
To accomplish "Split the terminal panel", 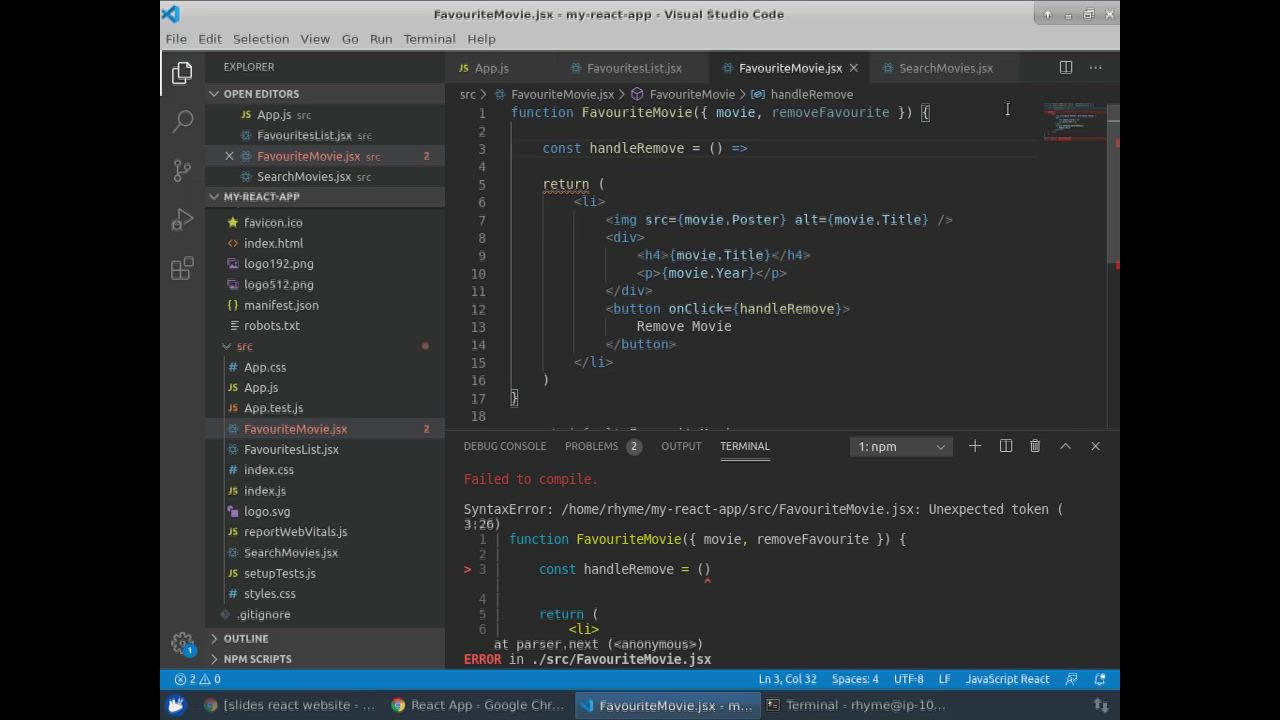I will tap(1006, 446).
